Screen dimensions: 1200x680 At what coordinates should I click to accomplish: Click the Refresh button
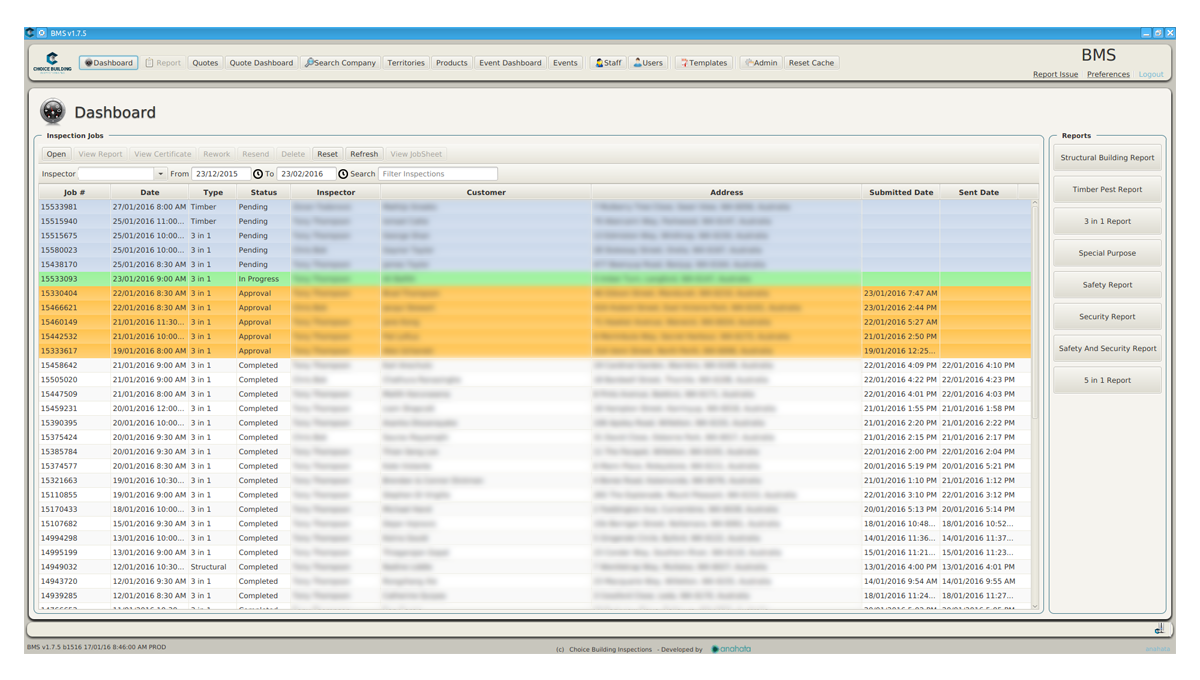click(x=364, y=154)
